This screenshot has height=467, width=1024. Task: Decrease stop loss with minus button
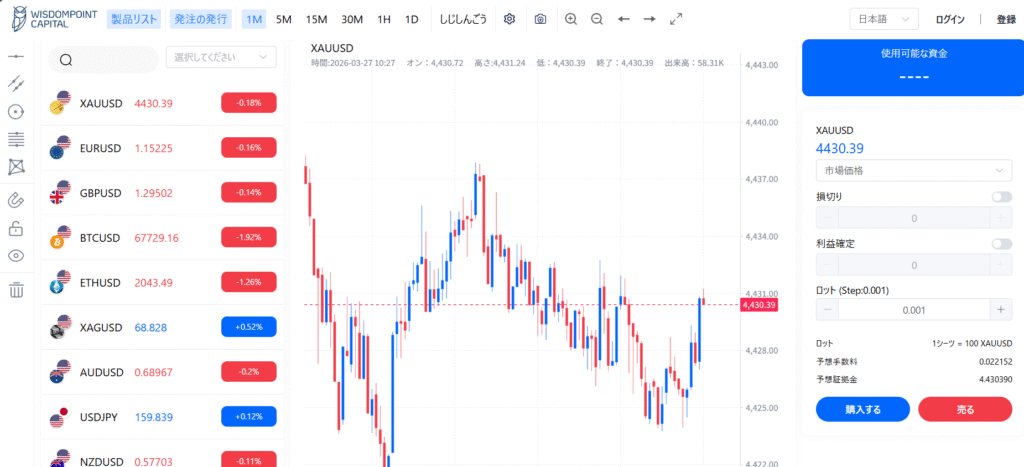pos(827,217)
